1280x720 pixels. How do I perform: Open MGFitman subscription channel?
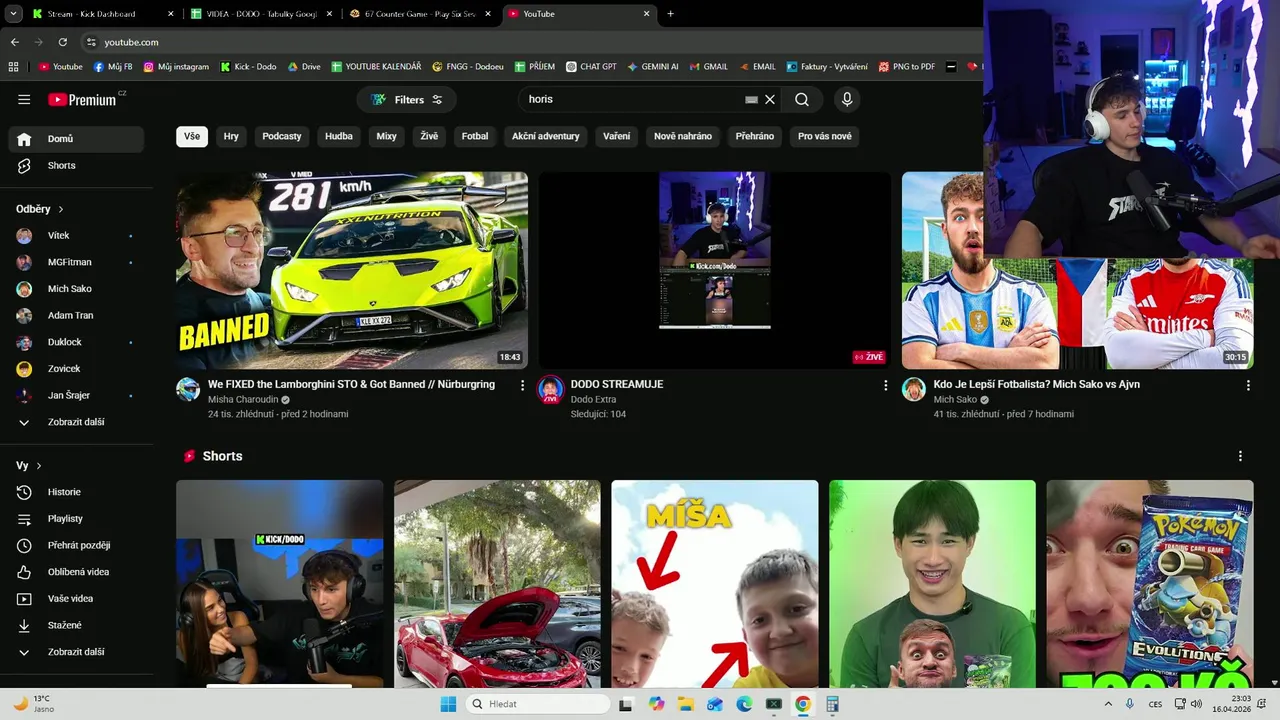click(76, 262)
